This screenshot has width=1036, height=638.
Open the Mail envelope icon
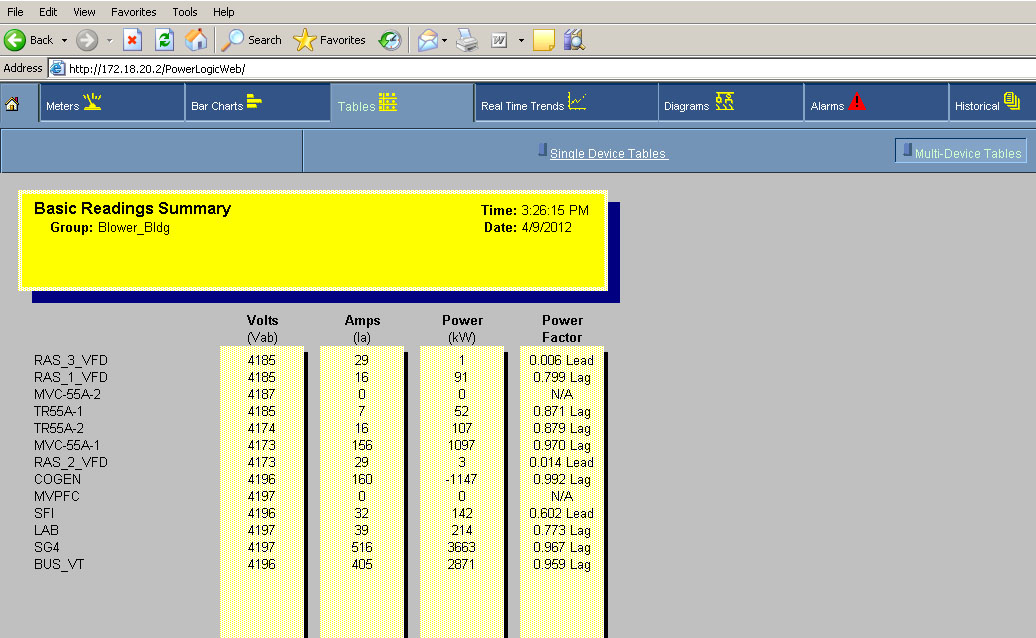427,40
